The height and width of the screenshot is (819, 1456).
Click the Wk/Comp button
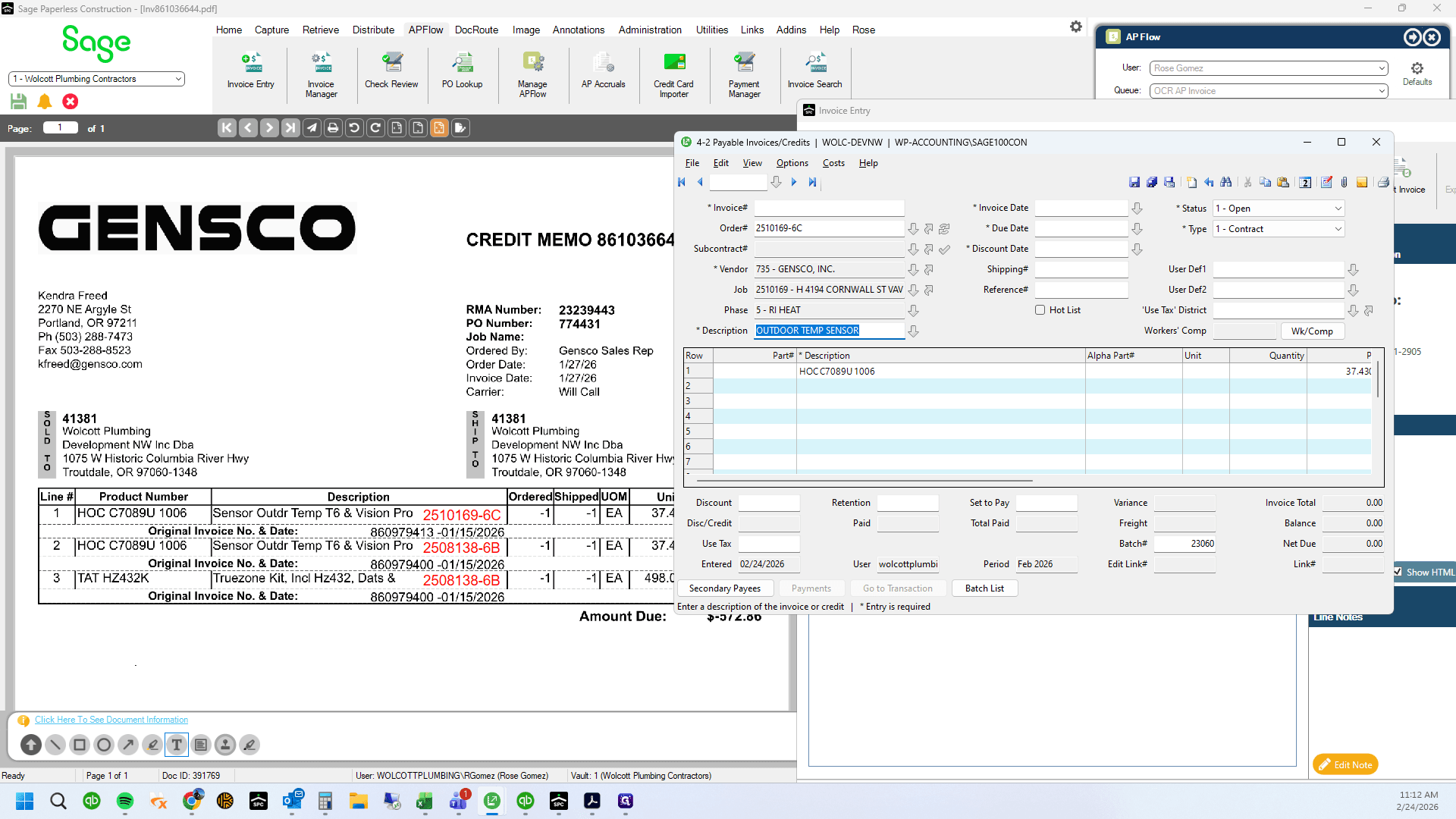1312,331
